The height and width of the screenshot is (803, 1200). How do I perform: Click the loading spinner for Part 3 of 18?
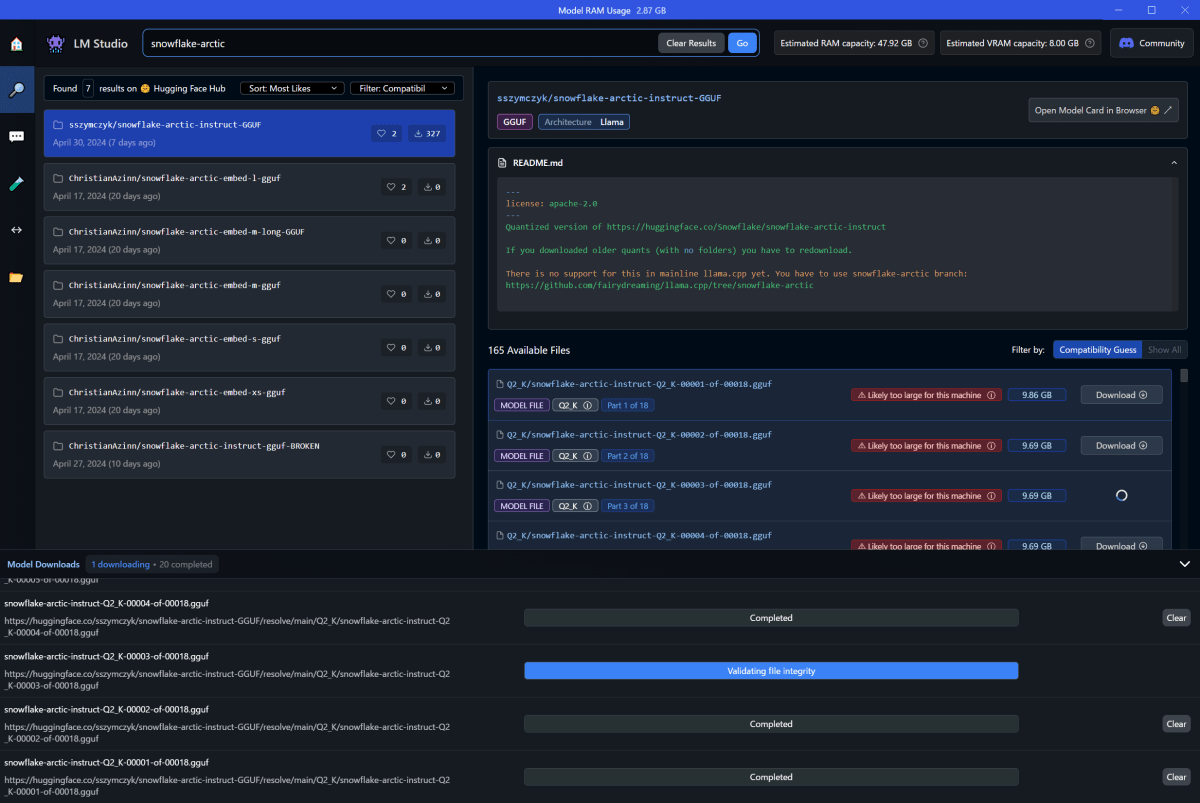1121,495
